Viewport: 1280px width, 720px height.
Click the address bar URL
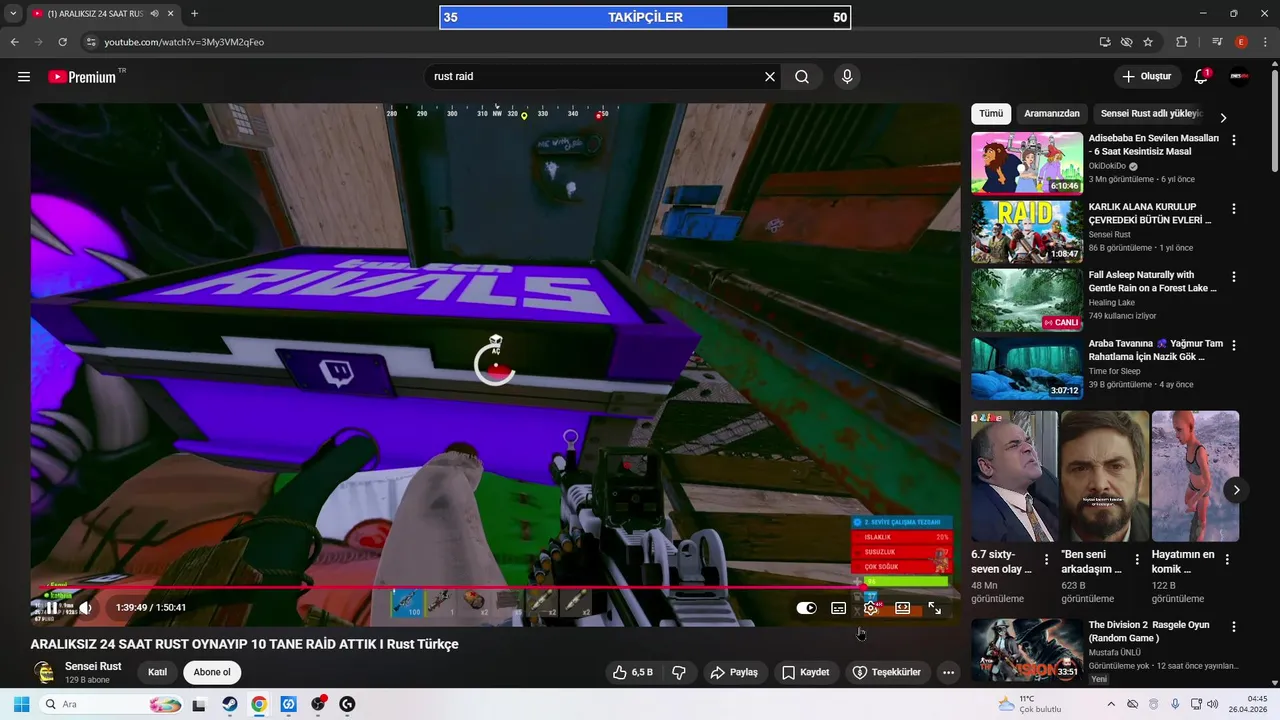pos(184,42)
